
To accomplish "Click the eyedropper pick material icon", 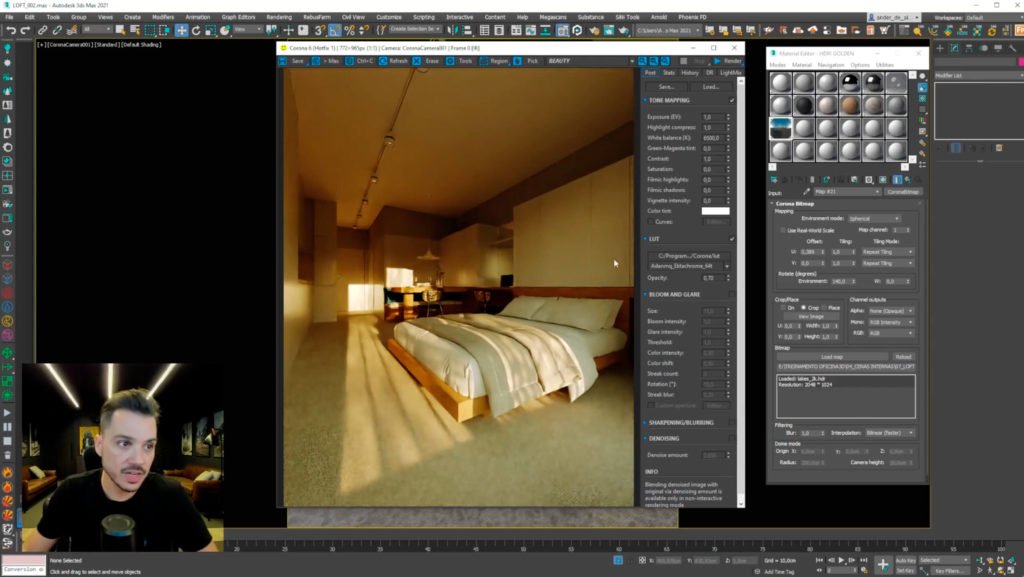I will (x=807, y=192).
